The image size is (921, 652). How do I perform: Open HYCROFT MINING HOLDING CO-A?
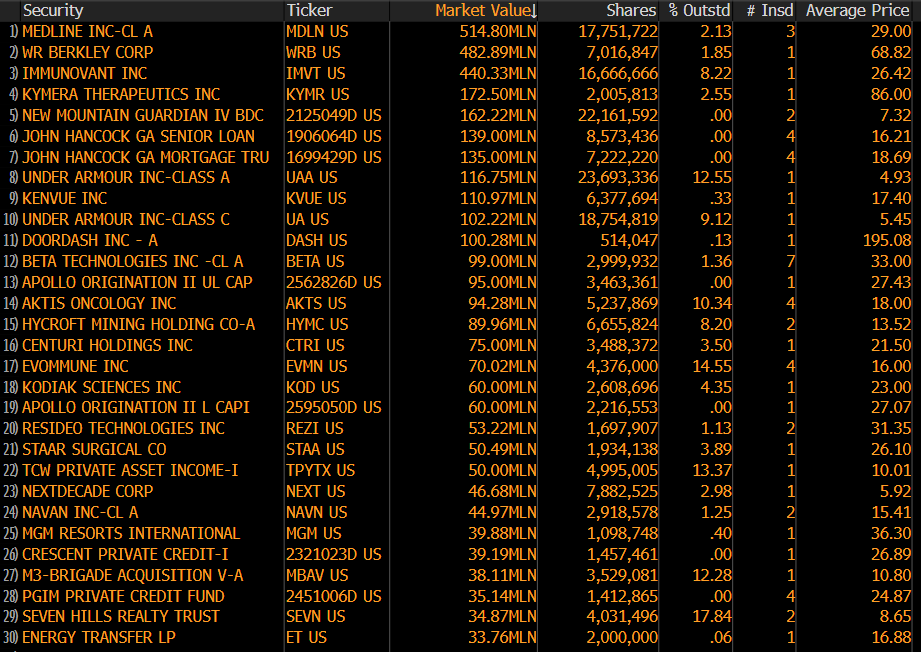[139, 324]
